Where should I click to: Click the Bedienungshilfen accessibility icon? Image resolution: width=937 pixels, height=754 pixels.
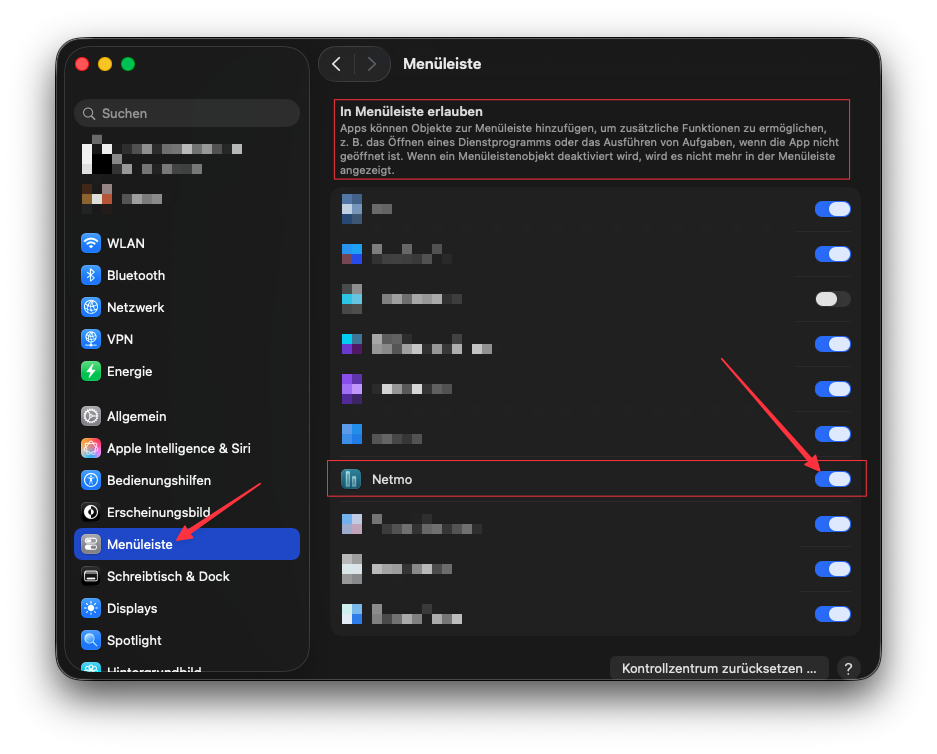coord(91,480)
